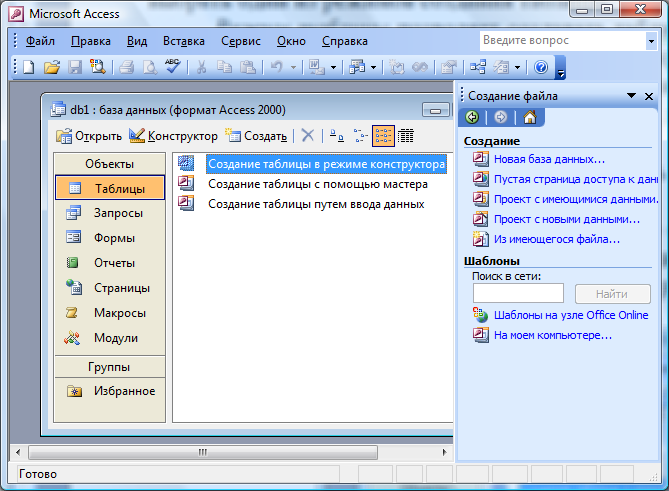Click the Script editor chain icon
669x491 pixels.
coord(420,67)
